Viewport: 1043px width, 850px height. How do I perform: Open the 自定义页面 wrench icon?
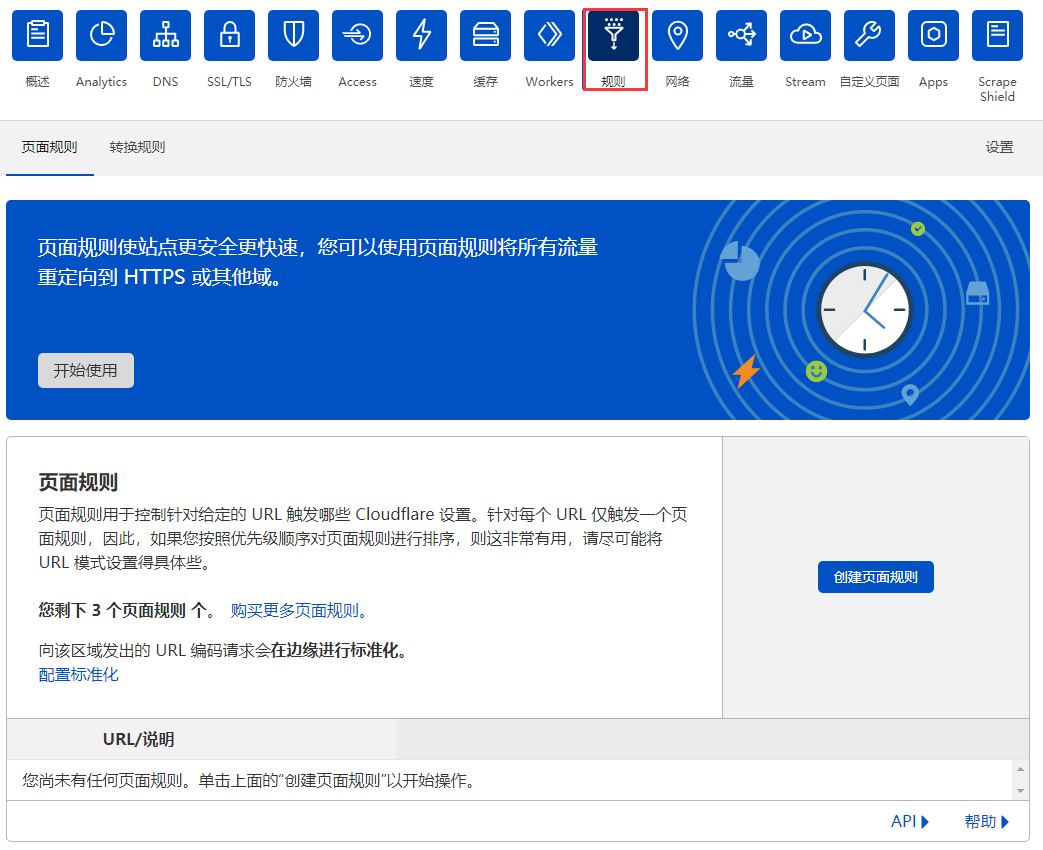pos(869,35)
